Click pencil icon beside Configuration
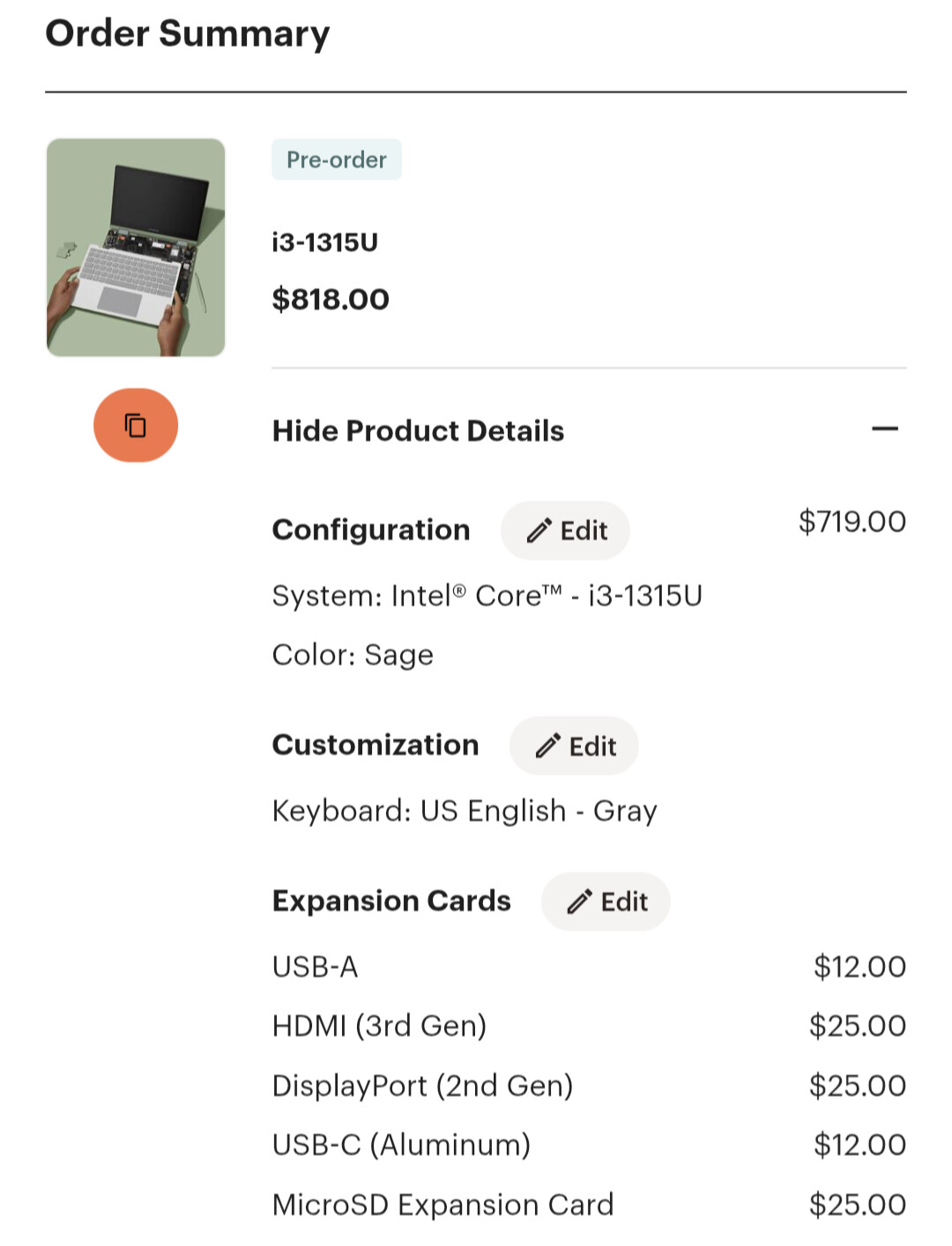 tap(539, 531)
